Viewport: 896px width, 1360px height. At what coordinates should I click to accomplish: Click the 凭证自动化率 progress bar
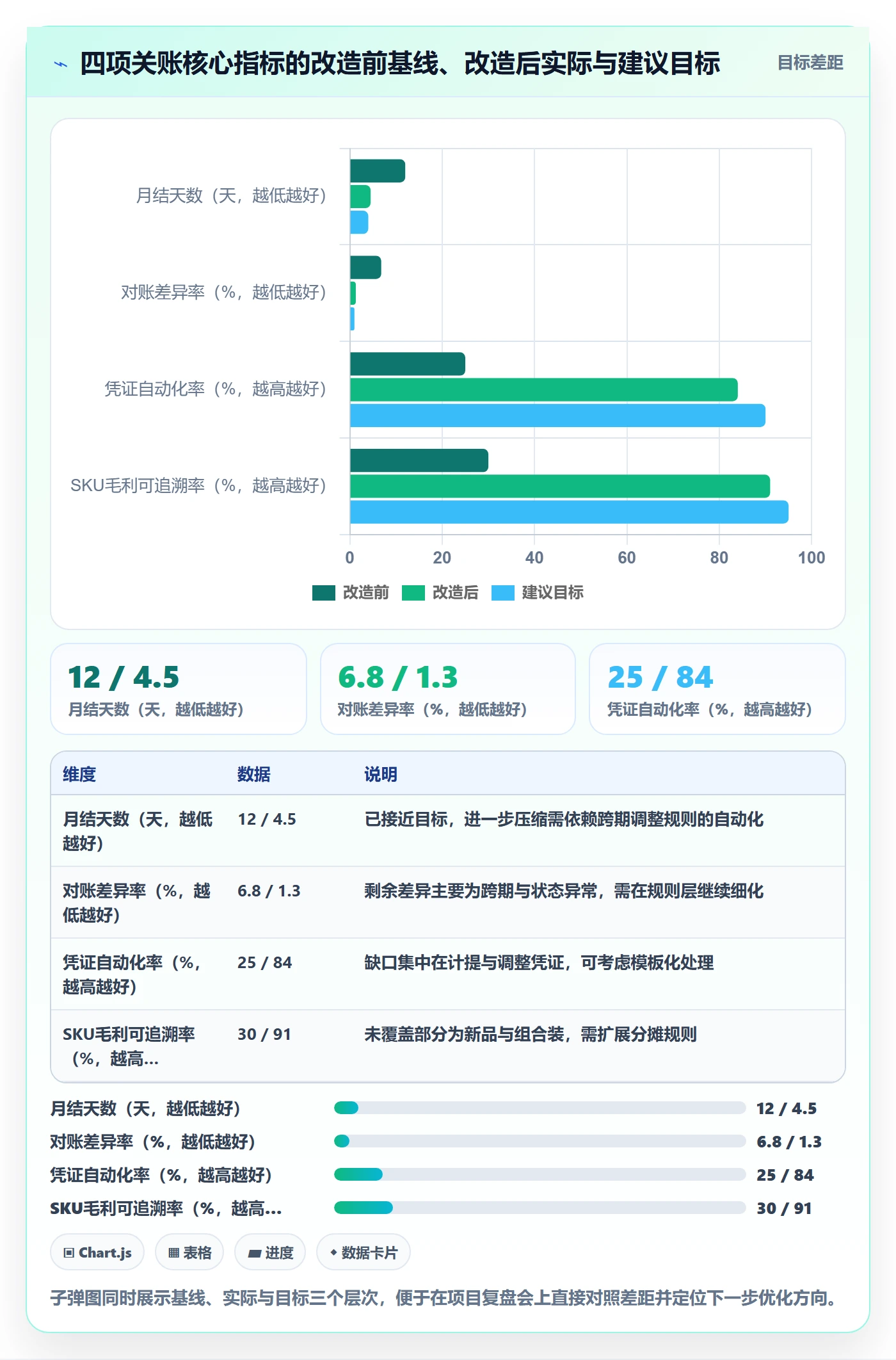pyautogui.click(x=540, y=1174)
